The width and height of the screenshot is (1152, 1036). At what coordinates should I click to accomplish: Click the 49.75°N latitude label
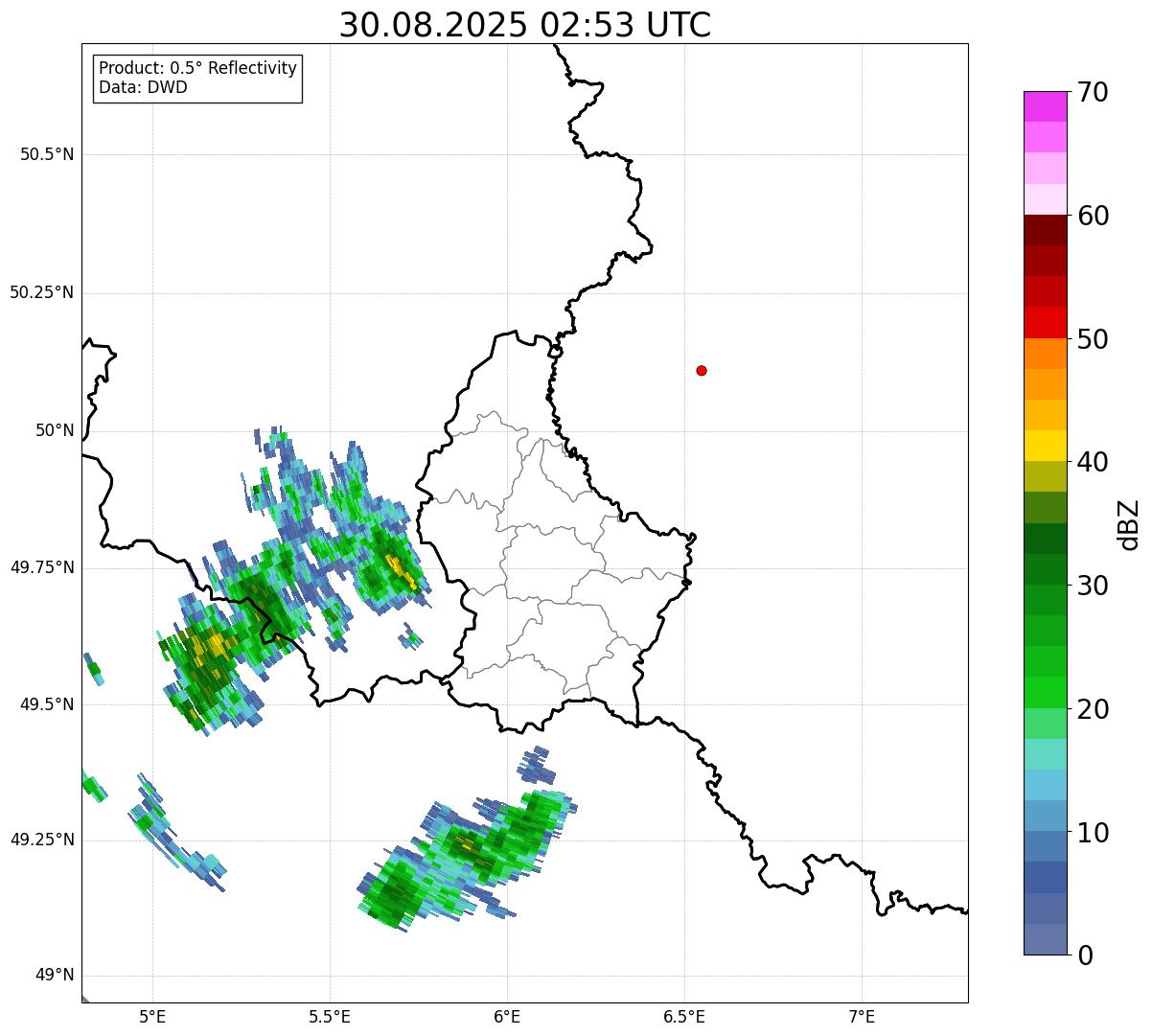pyautogui.click(x=42, y=567)
